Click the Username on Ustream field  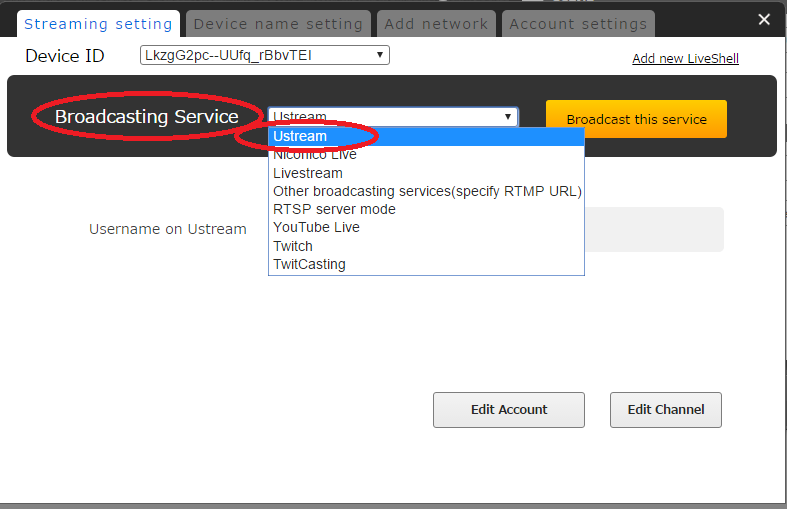(654, 229)
